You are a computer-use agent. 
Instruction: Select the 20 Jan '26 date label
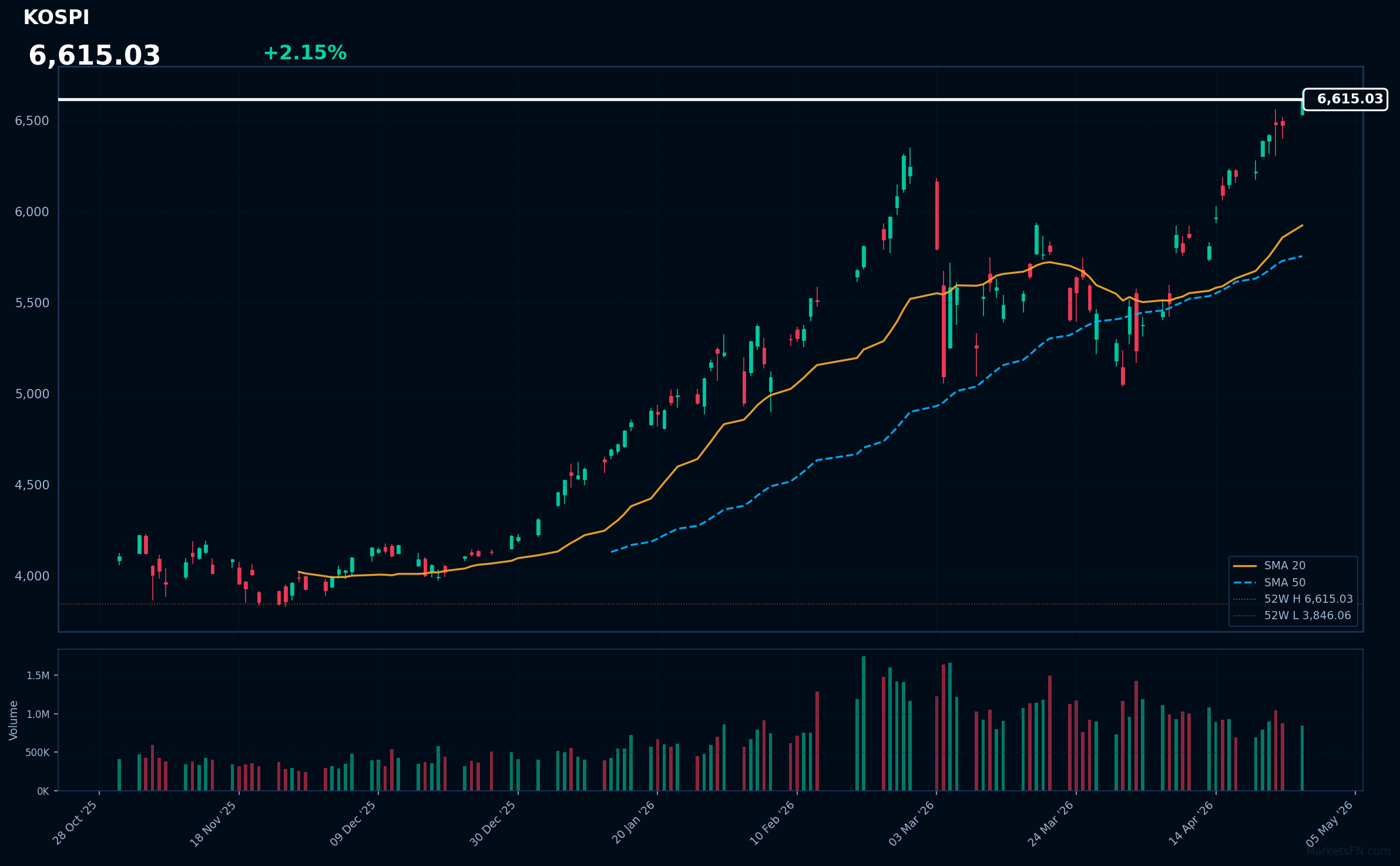pos(633,823)
